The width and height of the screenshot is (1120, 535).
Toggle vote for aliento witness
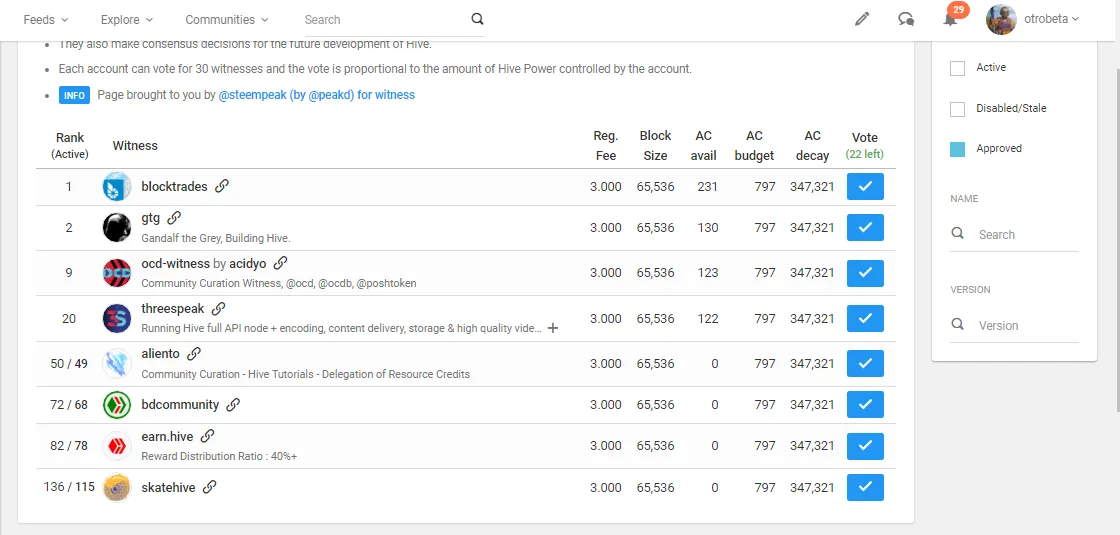(x=865, y=364)
